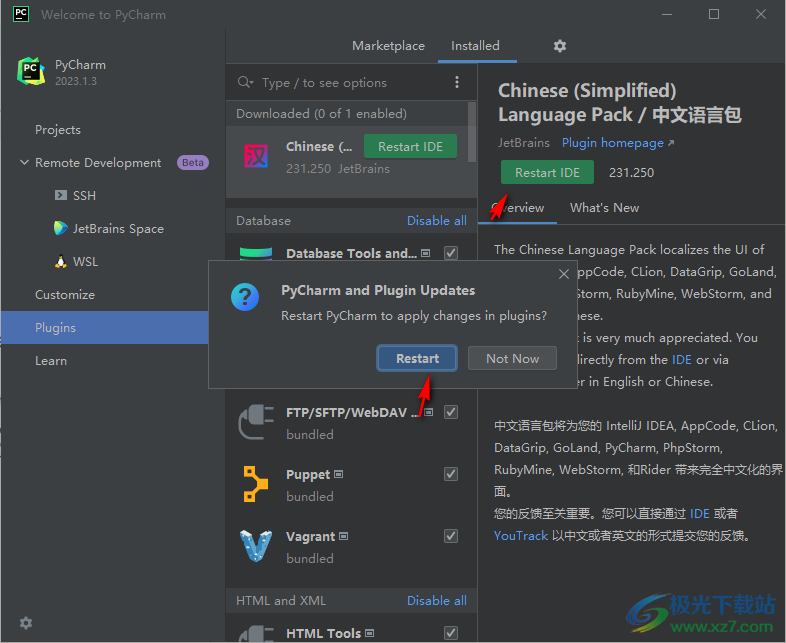
Task: Click Not Now in the dialog
Action: point(512,358)
